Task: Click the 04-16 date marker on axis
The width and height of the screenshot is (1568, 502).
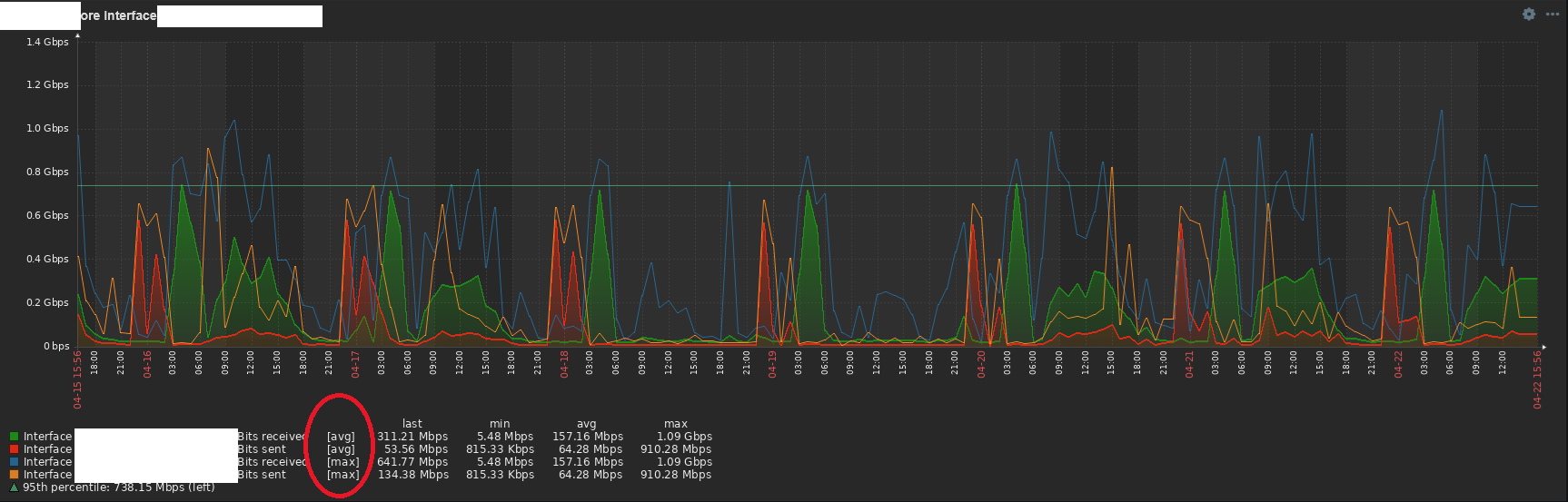Action: (147, 364)
